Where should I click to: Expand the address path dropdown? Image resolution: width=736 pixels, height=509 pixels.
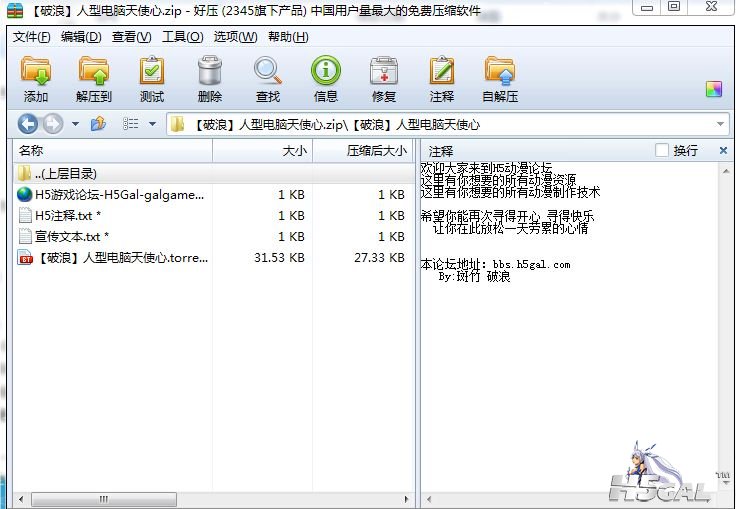point(720,124)
